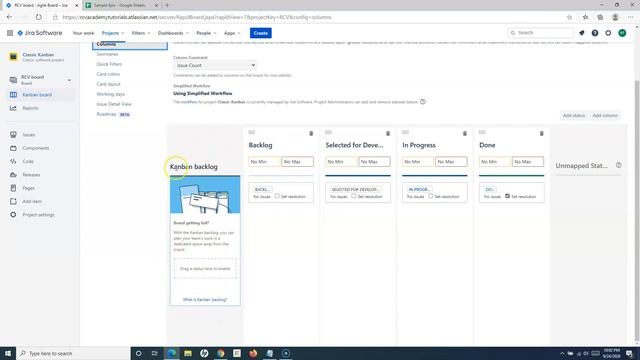640x360 pixels.
Task: Click the Backlog column No Min field
Action: pyautogui.click(x=264, y=162)
